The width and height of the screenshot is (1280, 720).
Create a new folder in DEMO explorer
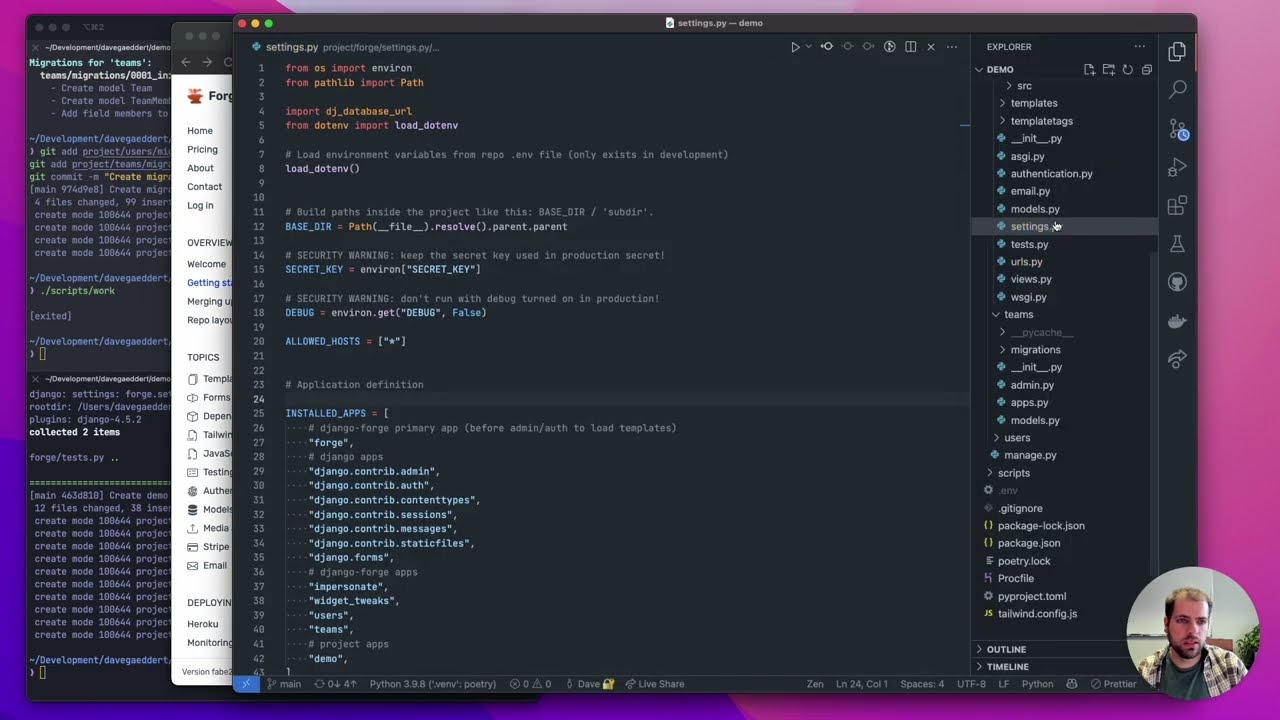[1108, 70]
